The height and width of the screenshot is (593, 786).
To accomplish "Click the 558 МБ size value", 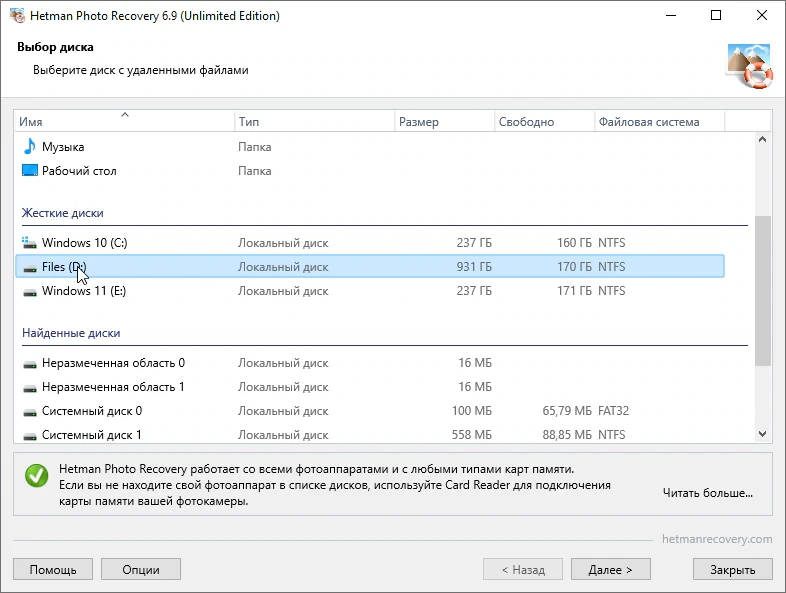I will click(471, 435).
